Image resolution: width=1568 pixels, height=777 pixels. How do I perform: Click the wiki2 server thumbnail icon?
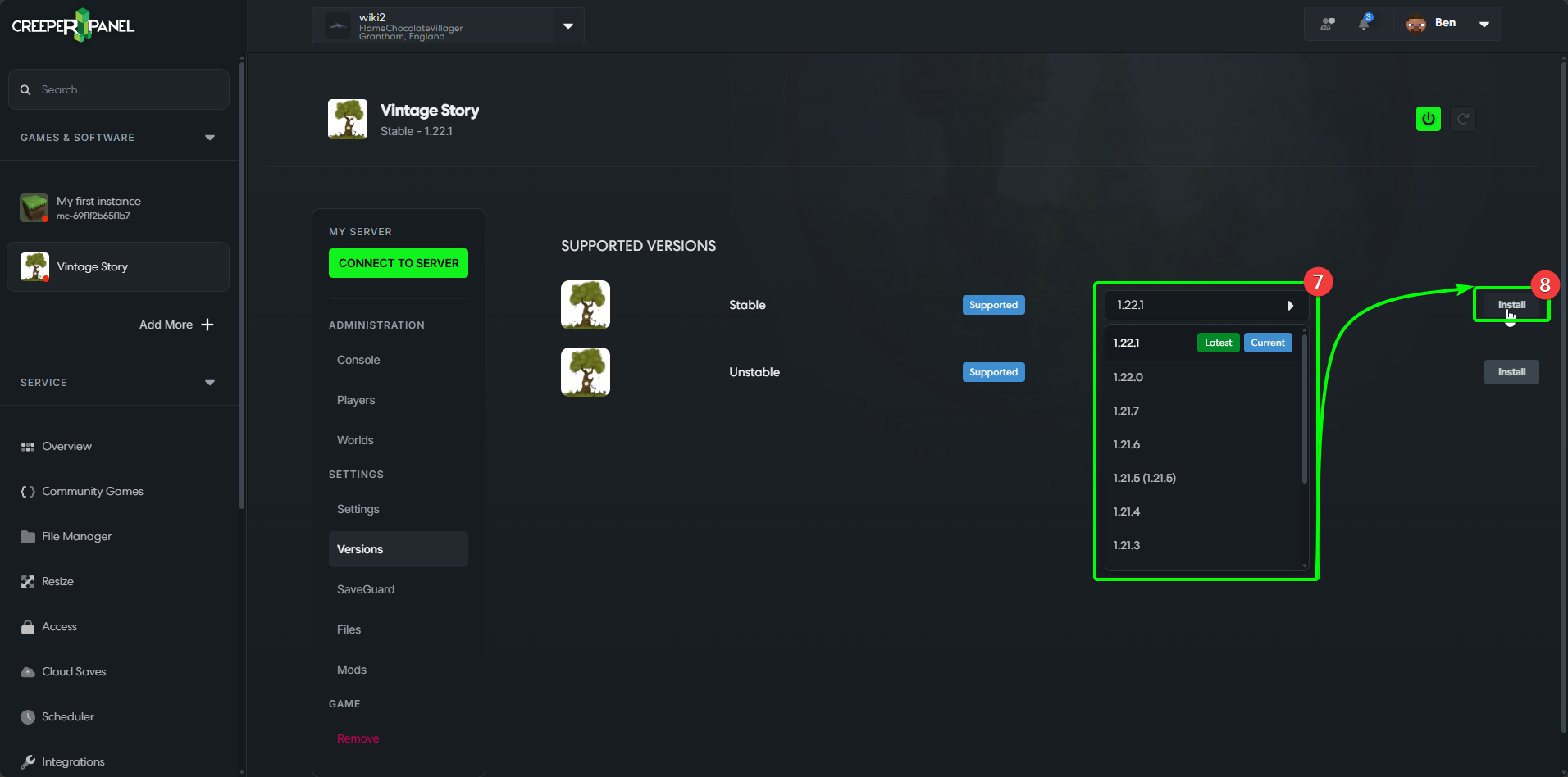point(338,26)
